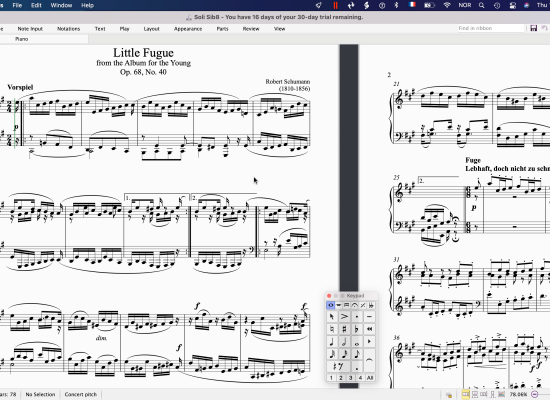Click the rest button in Keypad
This screenshot has width=550, height=400.
click(338, 366)
